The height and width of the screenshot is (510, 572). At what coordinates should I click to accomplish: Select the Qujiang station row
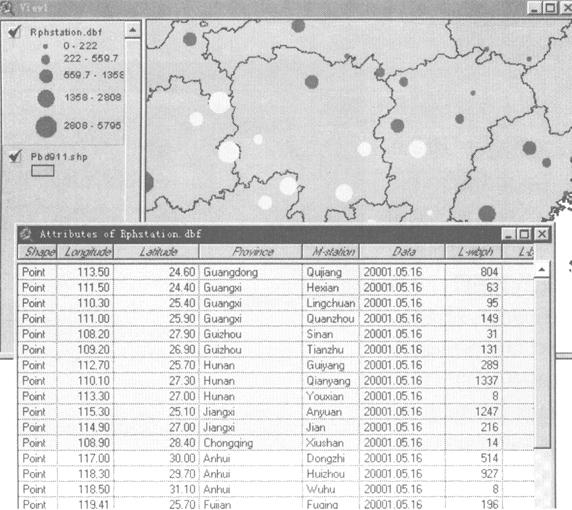click(276, 272)
